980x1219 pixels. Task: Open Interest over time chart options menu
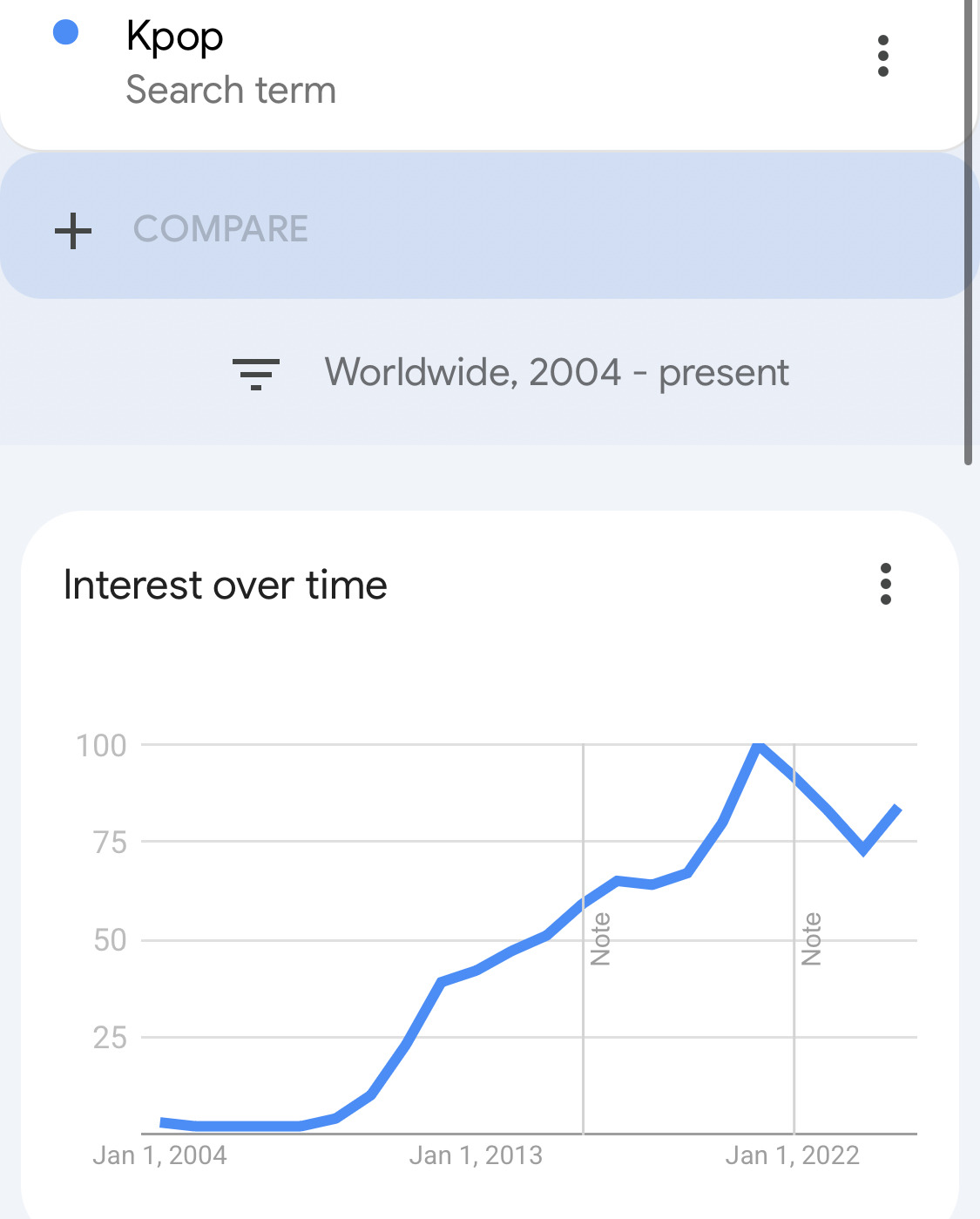click(885, 584)
